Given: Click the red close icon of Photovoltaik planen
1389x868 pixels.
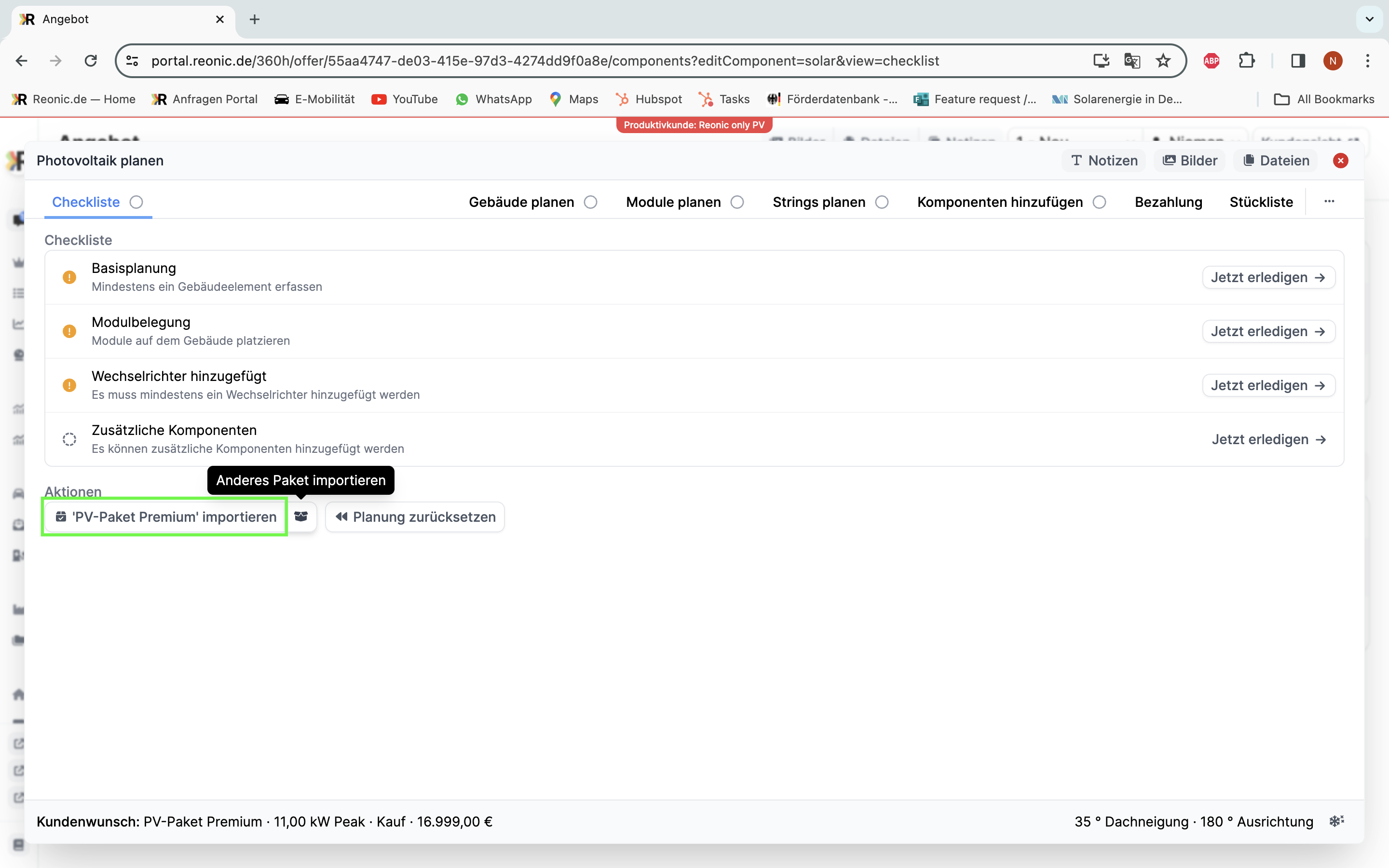Looking at the screenshot, I should coord(1340,161).
